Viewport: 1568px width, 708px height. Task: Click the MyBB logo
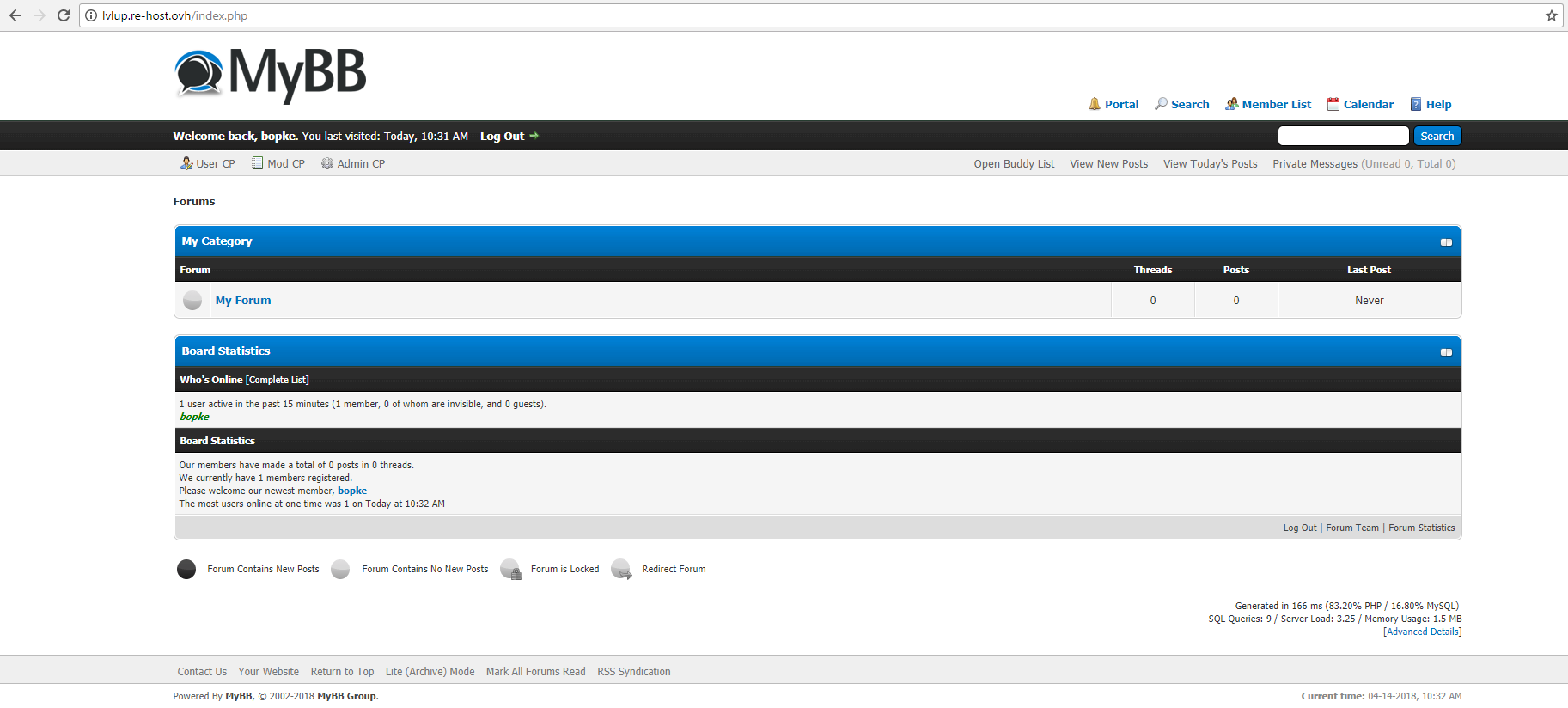pyautogui.click(x=270, y=74)
